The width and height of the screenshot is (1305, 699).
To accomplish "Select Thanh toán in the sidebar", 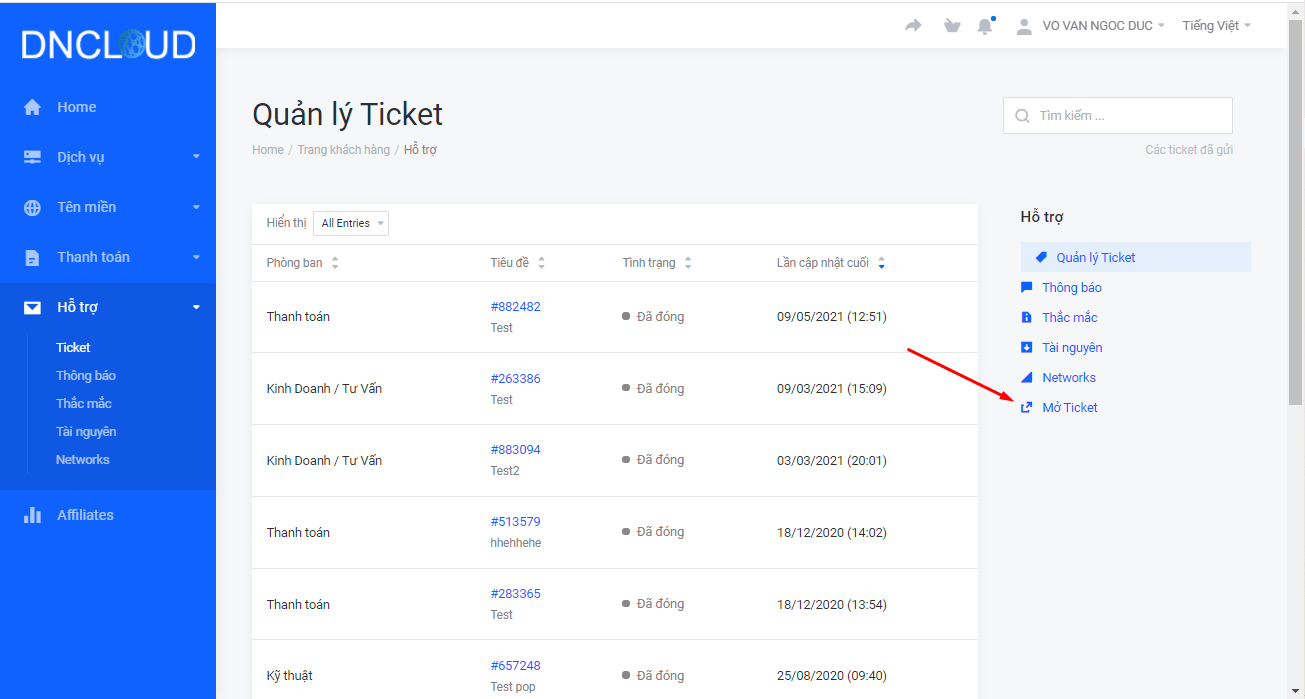I will [93, 257].
